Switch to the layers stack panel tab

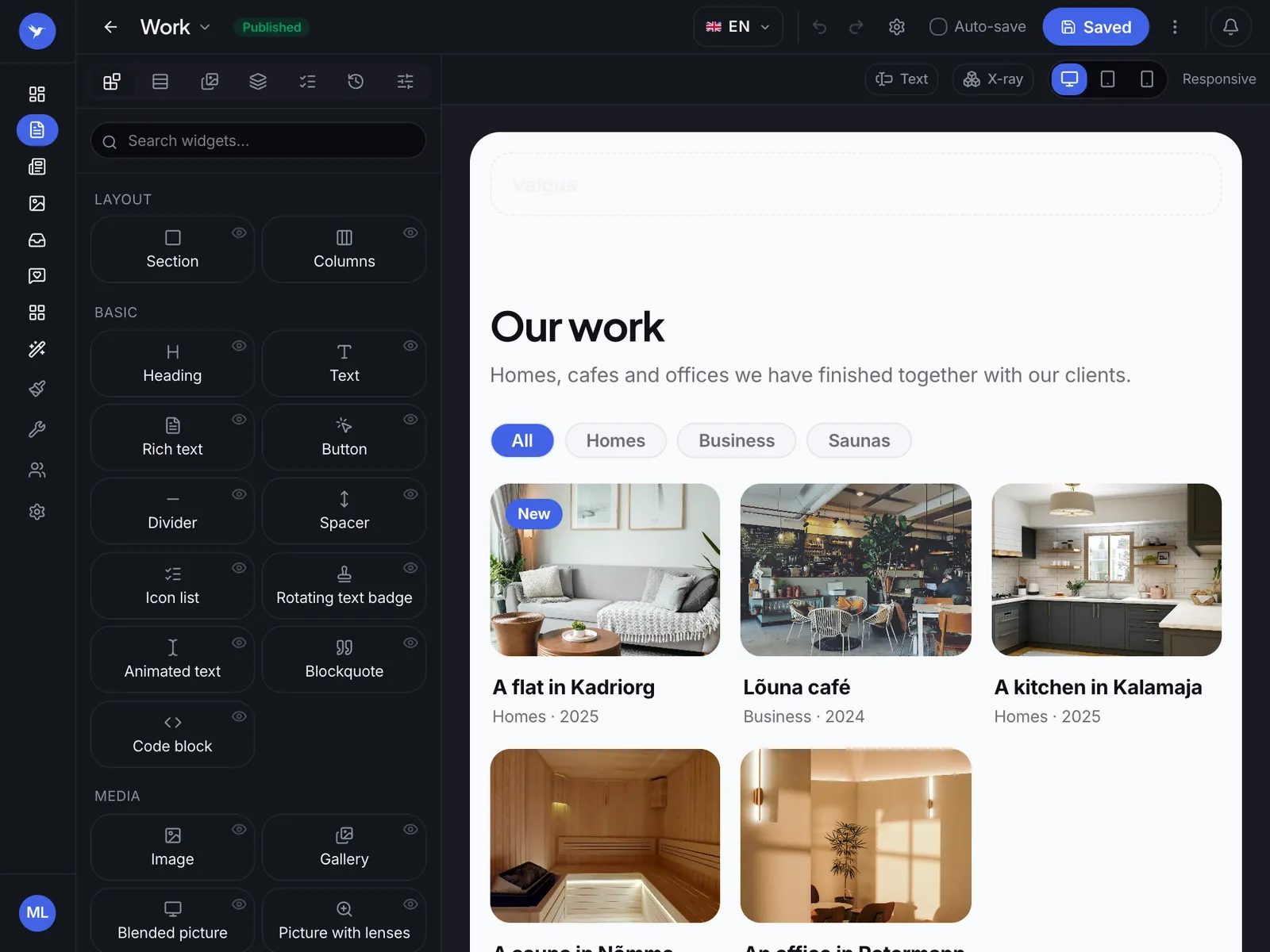click(258, 81)
